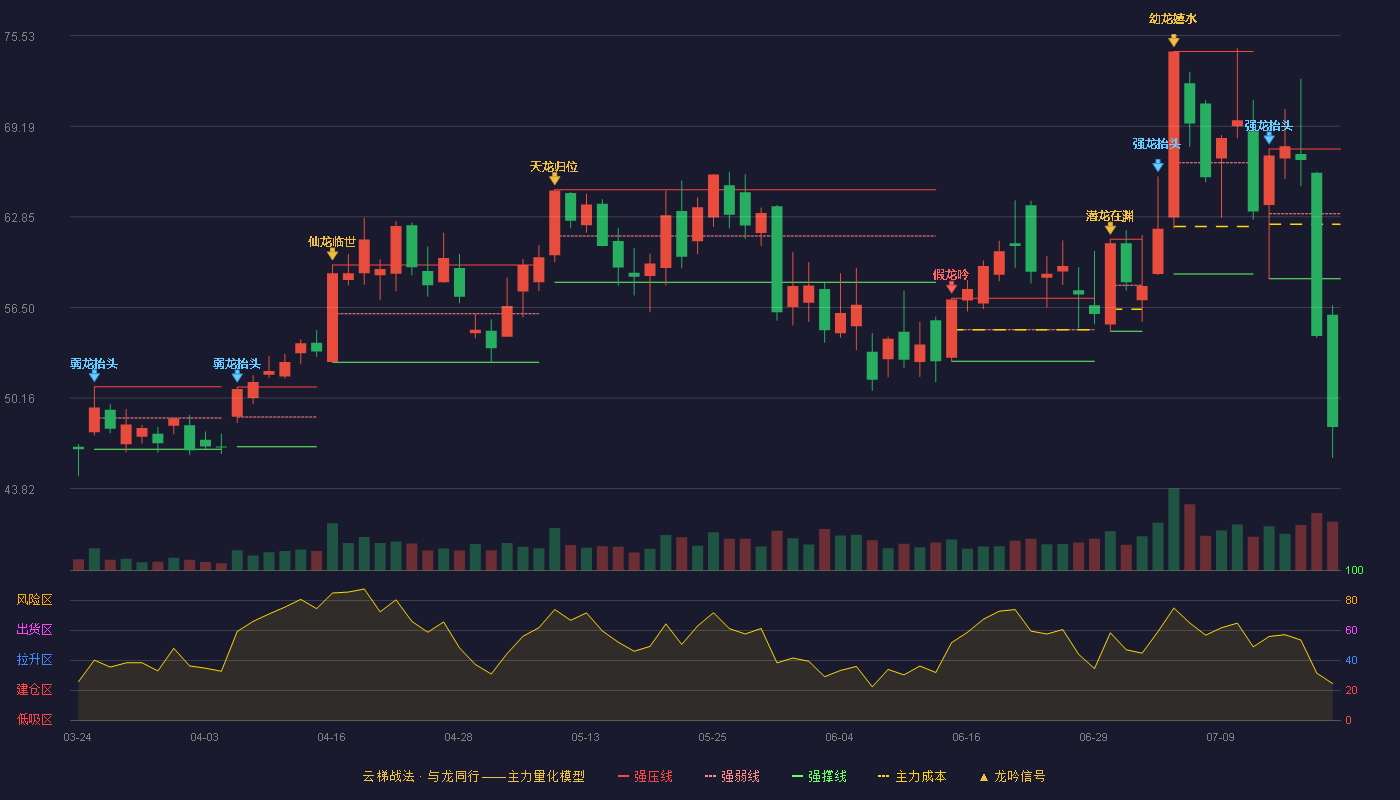Toggle the 主力成本 legend entry
The width and height of the screenshot is (1400, 800).
coord(912,776)
